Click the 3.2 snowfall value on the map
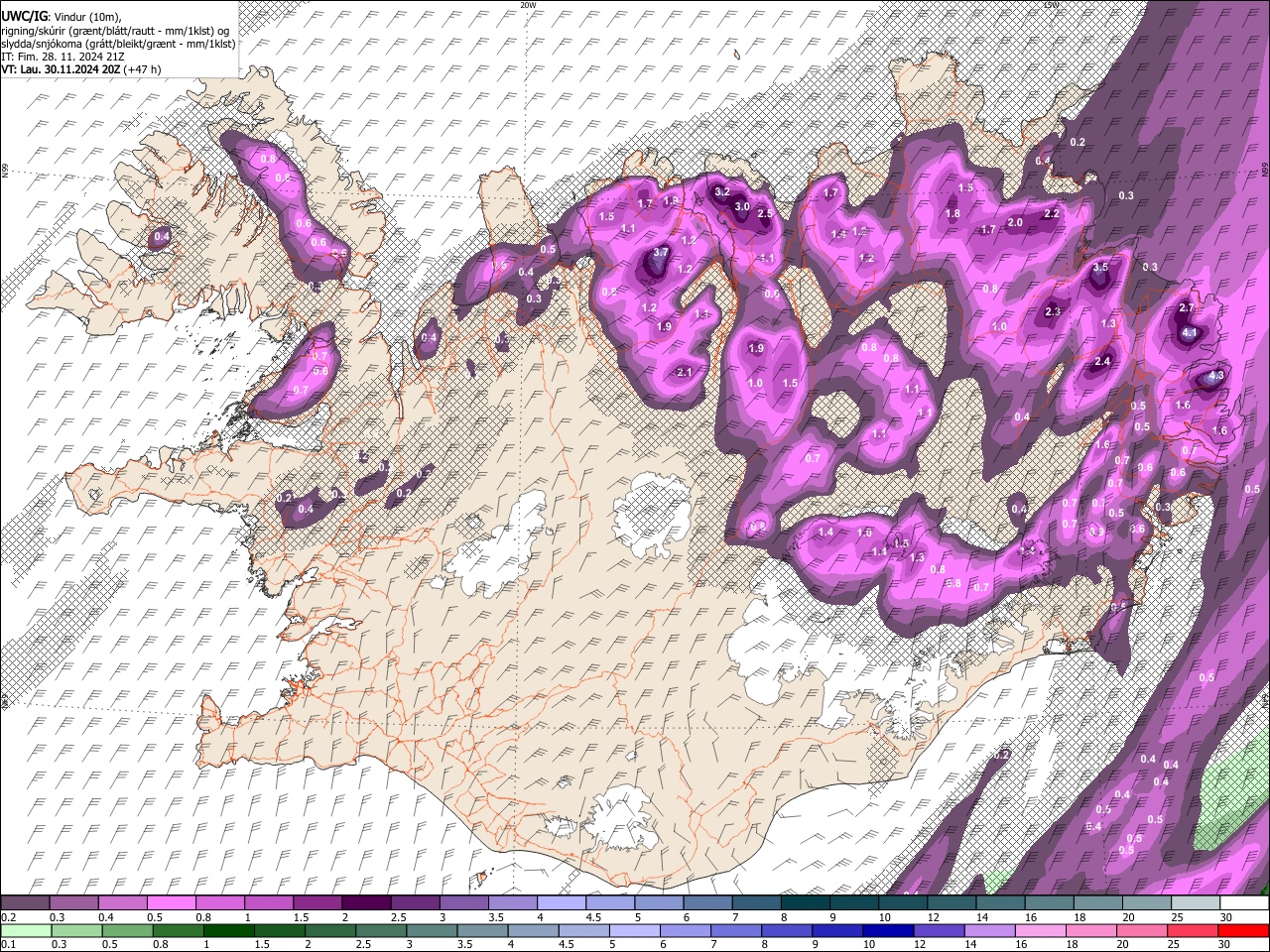1270x952 pixels. [722, 191]
